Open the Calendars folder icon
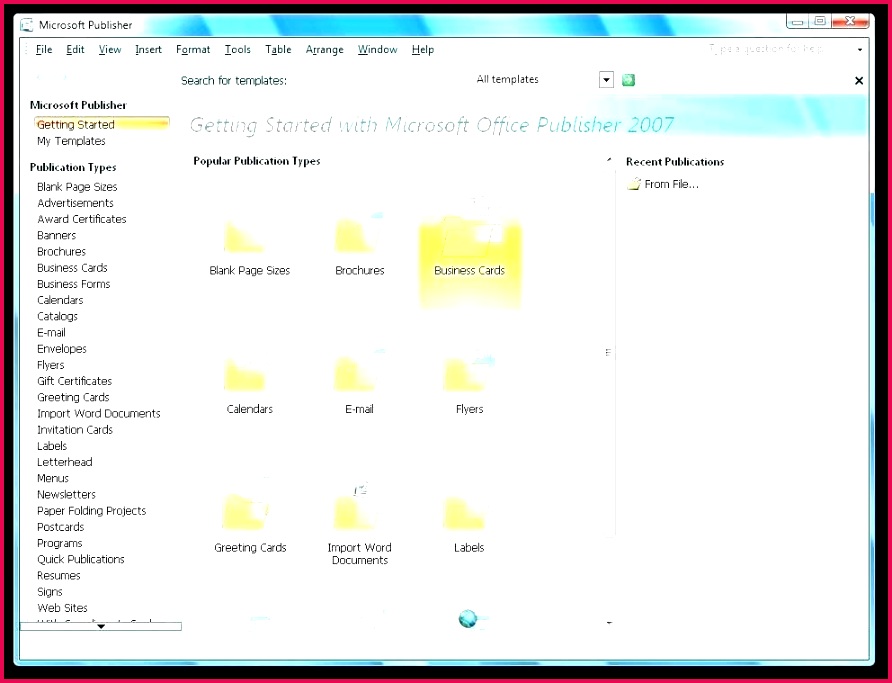Image resolution: width=892 pixels, height=683 pixels. 245,375
